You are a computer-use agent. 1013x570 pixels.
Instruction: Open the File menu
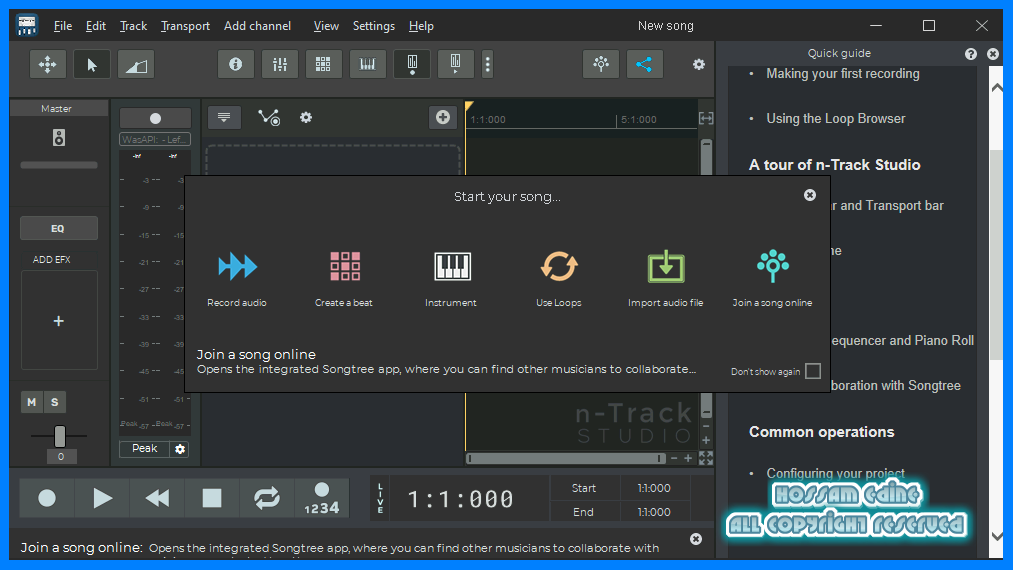pyautogui.click(x=63, y=26)
